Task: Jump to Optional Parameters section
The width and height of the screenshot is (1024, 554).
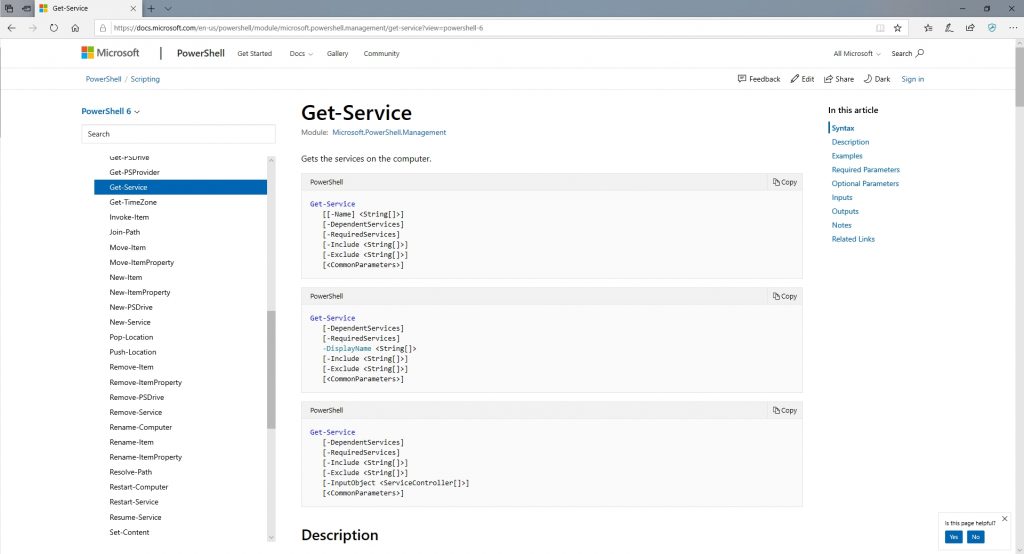Action: click(x=865, y=184)
